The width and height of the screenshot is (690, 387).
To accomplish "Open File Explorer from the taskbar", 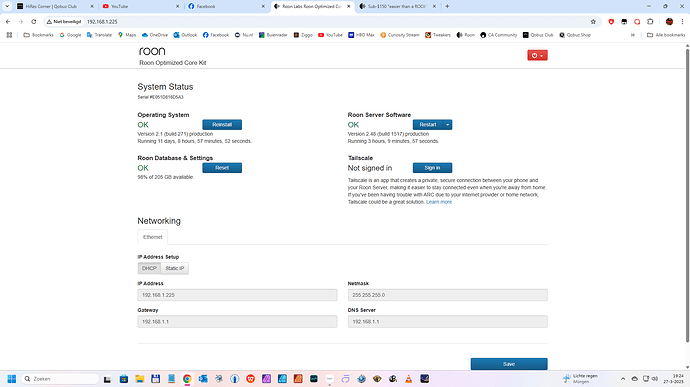I will click(x=139, y=379).
